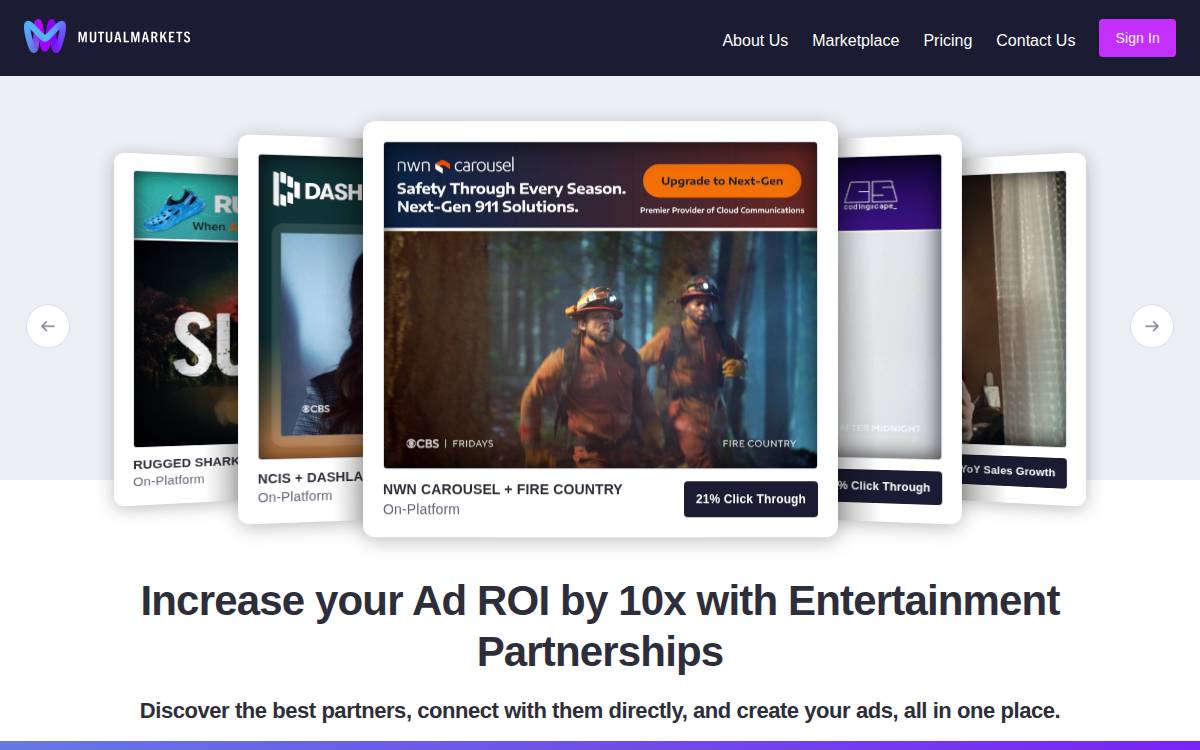Click the blue shoe image on Rugged Shark
Image resolution: width=1200 pixels, height=750 pixels.
coord(172,211)
